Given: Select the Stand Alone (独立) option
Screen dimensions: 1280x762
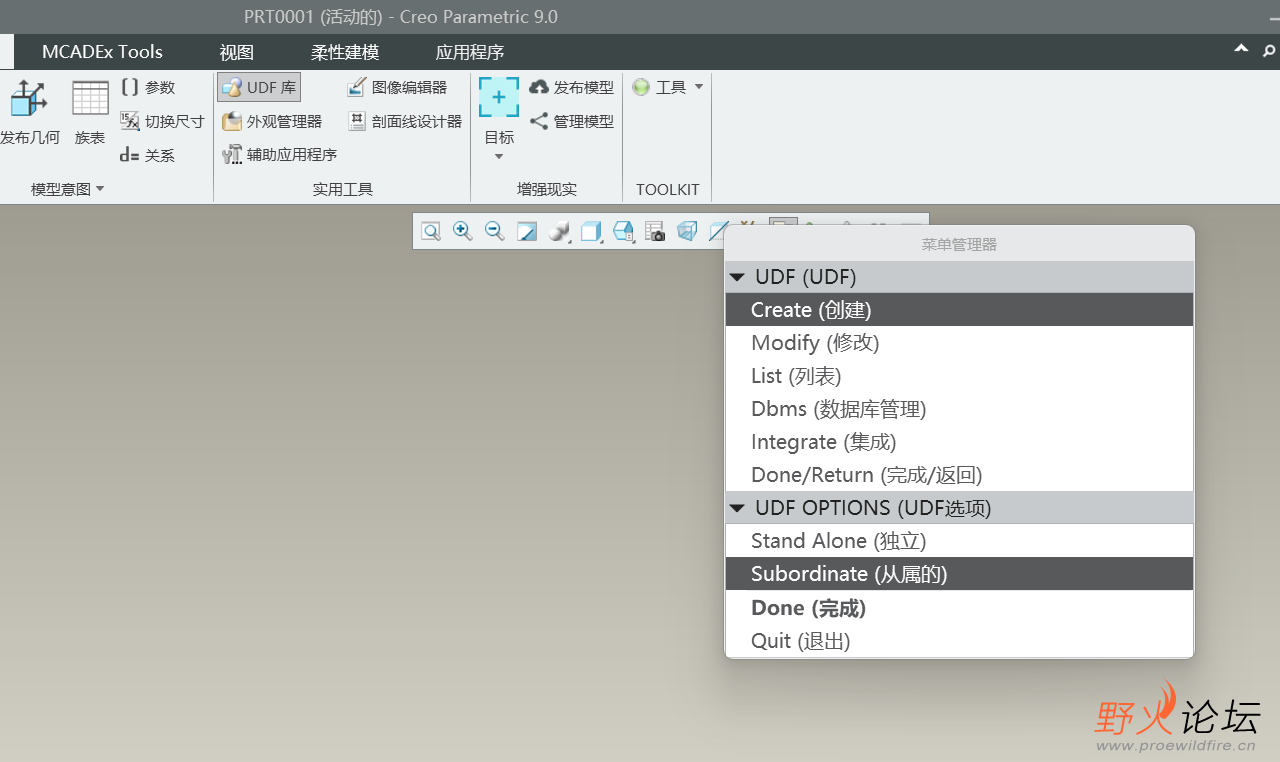Looking at the screenshot, I should (960, 541).
